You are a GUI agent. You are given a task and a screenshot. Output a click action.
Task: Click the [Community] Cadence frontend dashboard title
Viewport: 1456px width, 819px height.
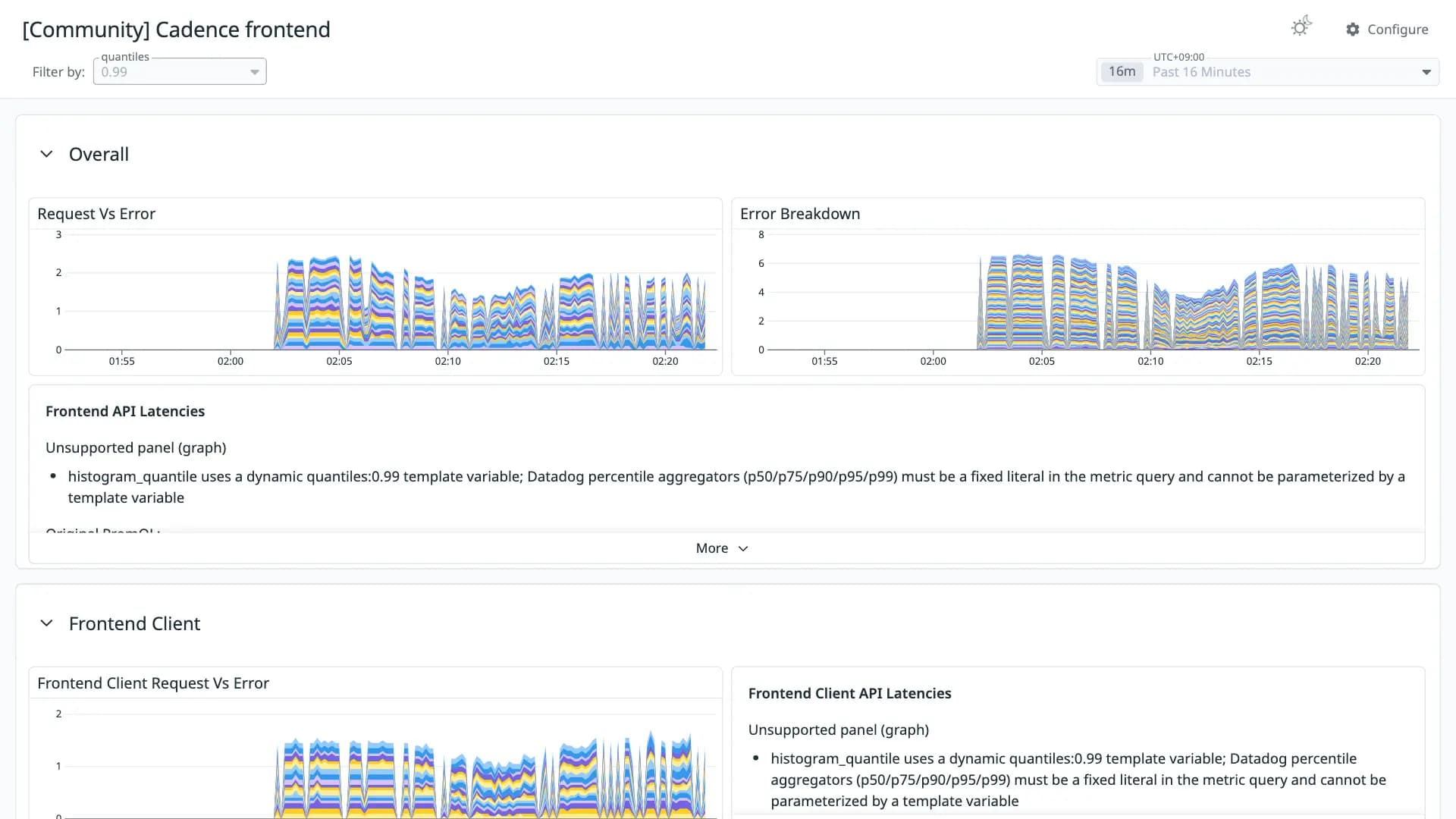point(176,30)
